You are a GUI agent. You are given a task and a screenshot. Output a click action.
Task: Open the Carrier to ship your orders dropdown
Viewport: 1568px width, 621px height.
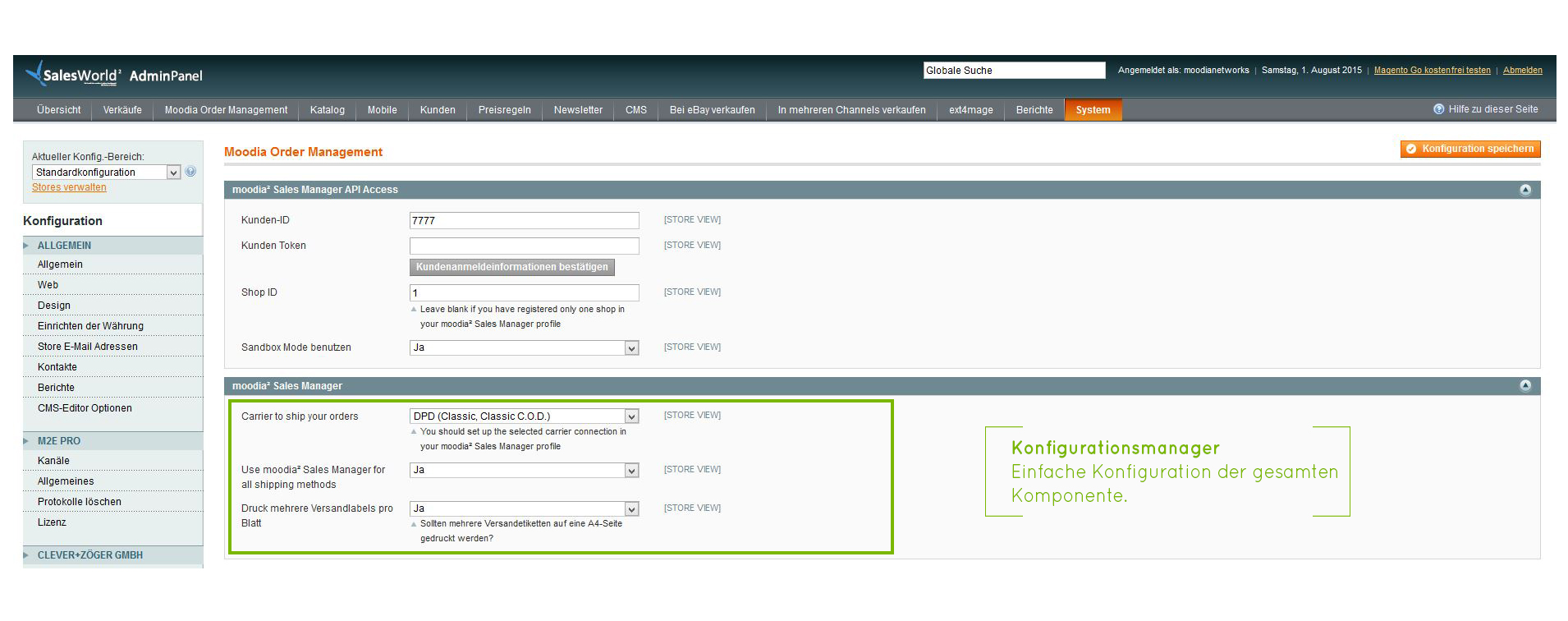coord(524,416)
